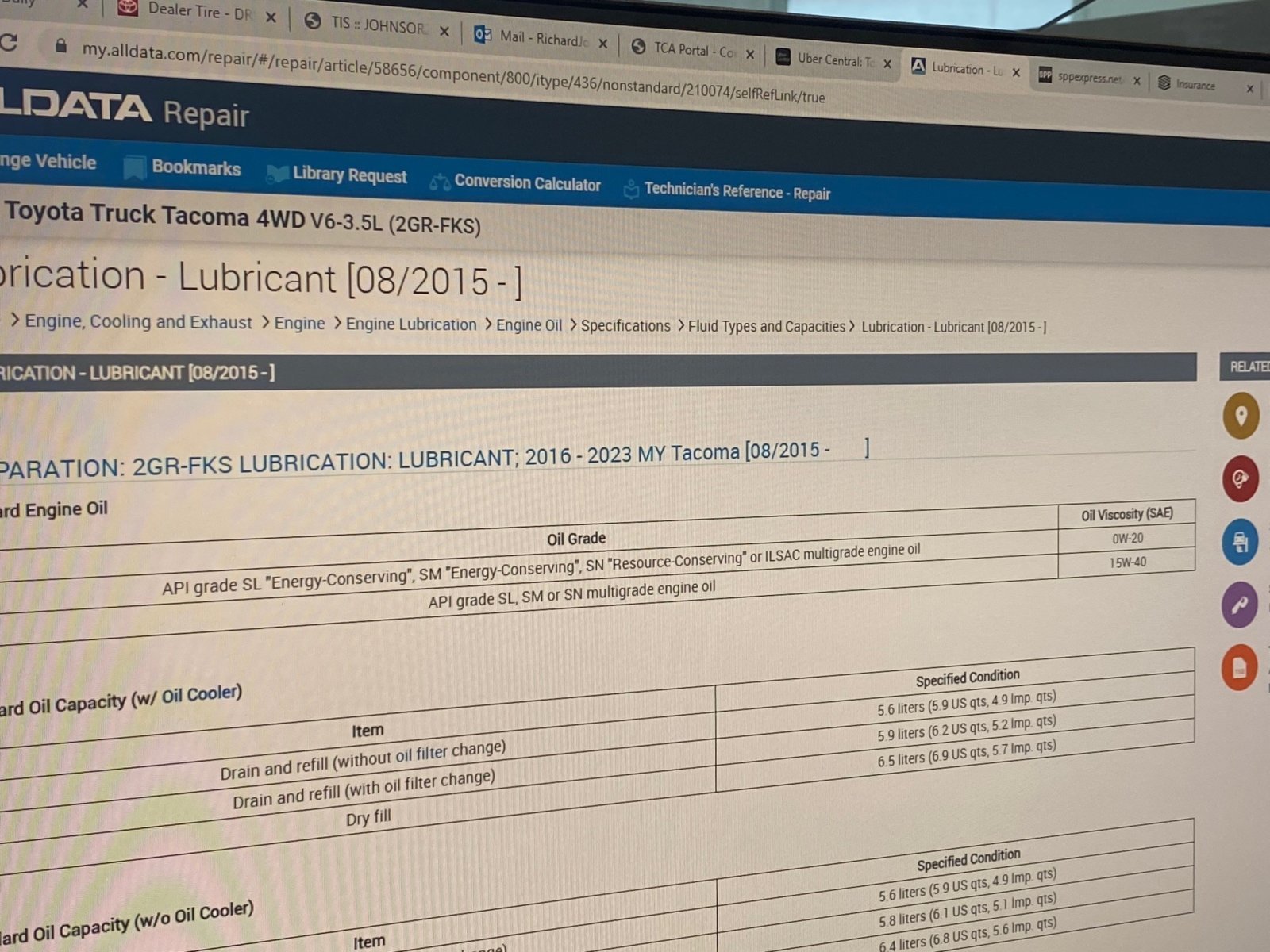Click the Oil Viscosity (SAE) header
The height and width of the screenshot is (952, 1270).
click(1127, 514)
